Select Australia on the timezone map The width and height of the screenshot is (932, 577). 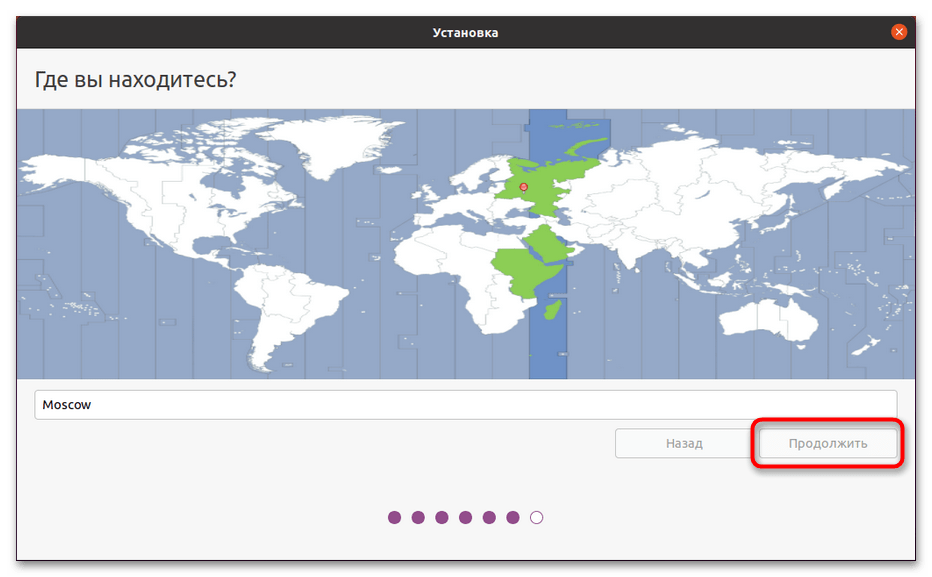(770, 316)
